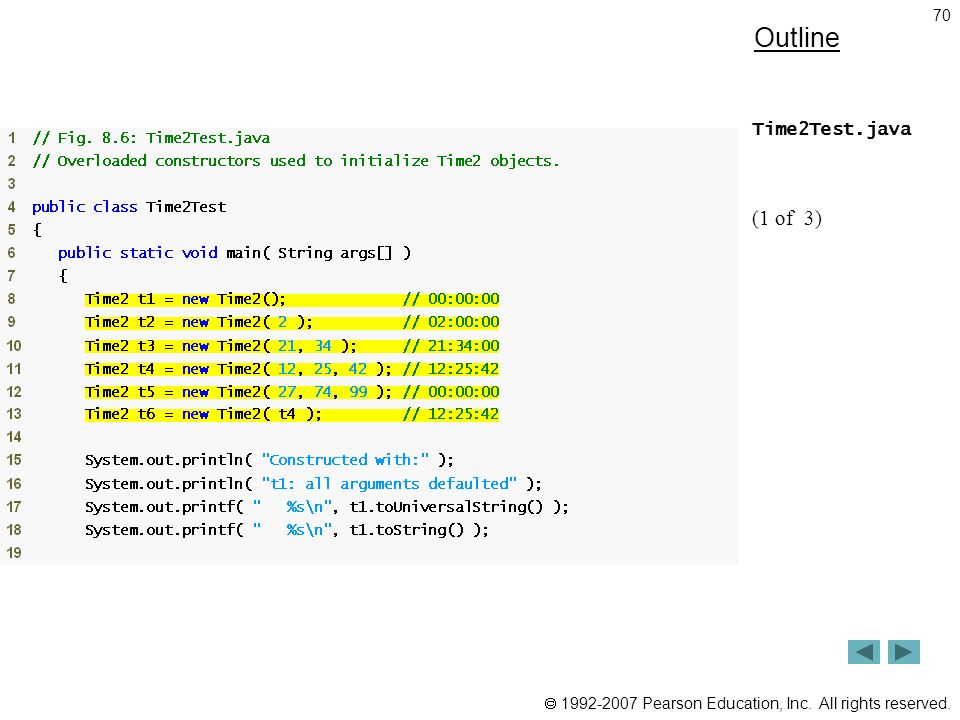
Task: Click the '// 21:34:00' comment
Action: point(451,346)
